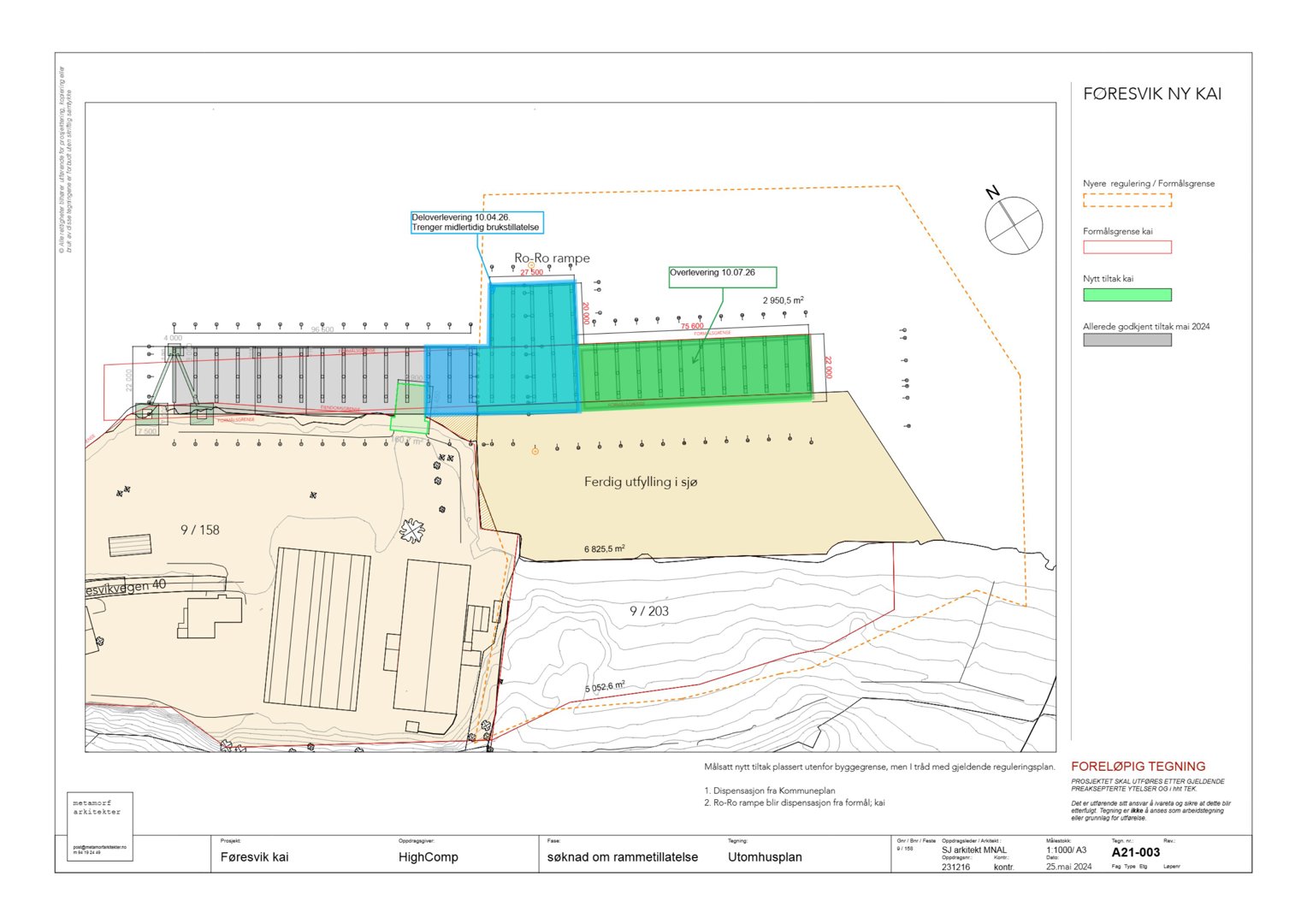Click the 'FORELØPIG TEGNING' red heading
Screen dimensions: 1307x924
click(x=1138, y=767)
